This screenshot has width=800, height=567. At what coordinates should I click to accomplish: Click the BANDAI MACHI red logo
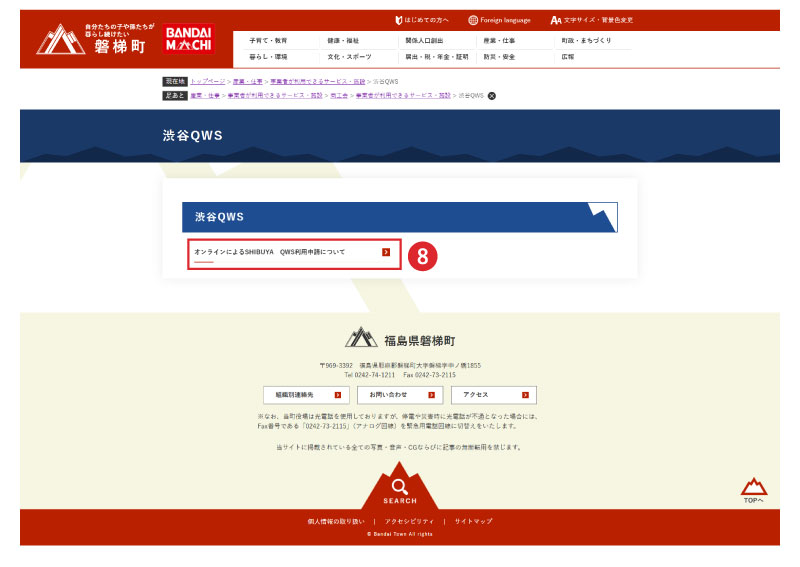click(188, 39)
